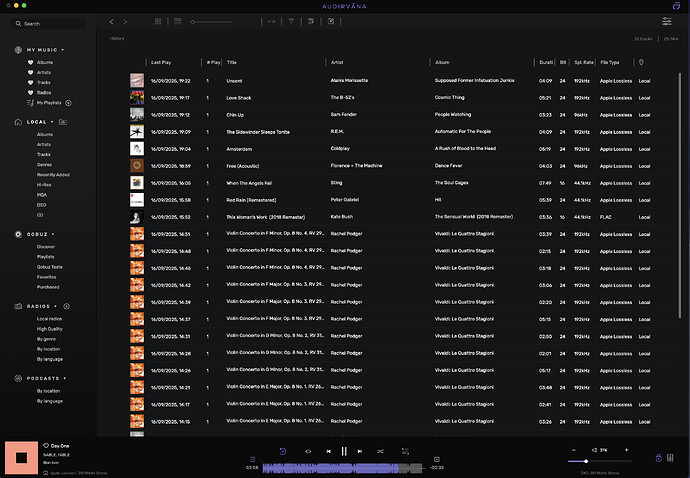The width and height of the screenshot is (690, 478).
Task: Click the Search field in the sidebar
Action: (x=50, y=23)
